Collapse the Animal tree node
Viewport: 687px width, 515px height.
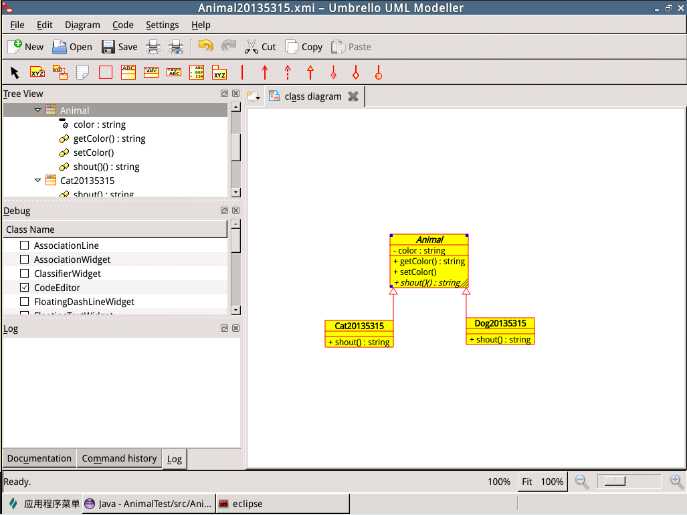click(x=38, y=110)
